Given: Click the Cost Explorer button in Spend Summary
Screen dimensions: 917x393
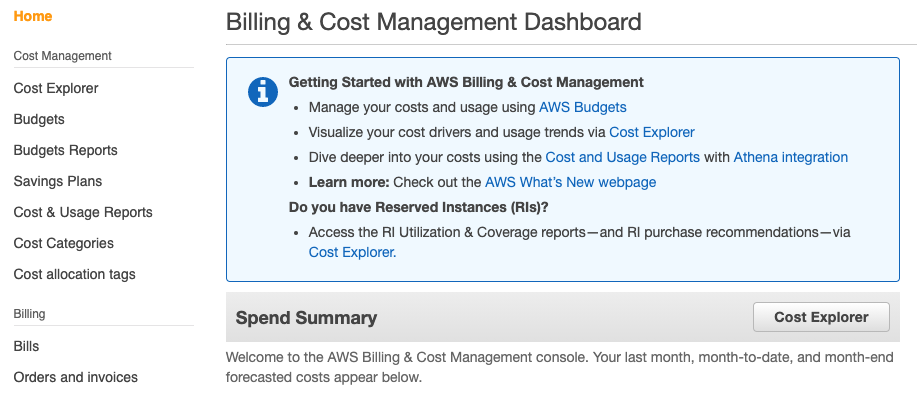Looking at the screenshot, I should point(821,318).
